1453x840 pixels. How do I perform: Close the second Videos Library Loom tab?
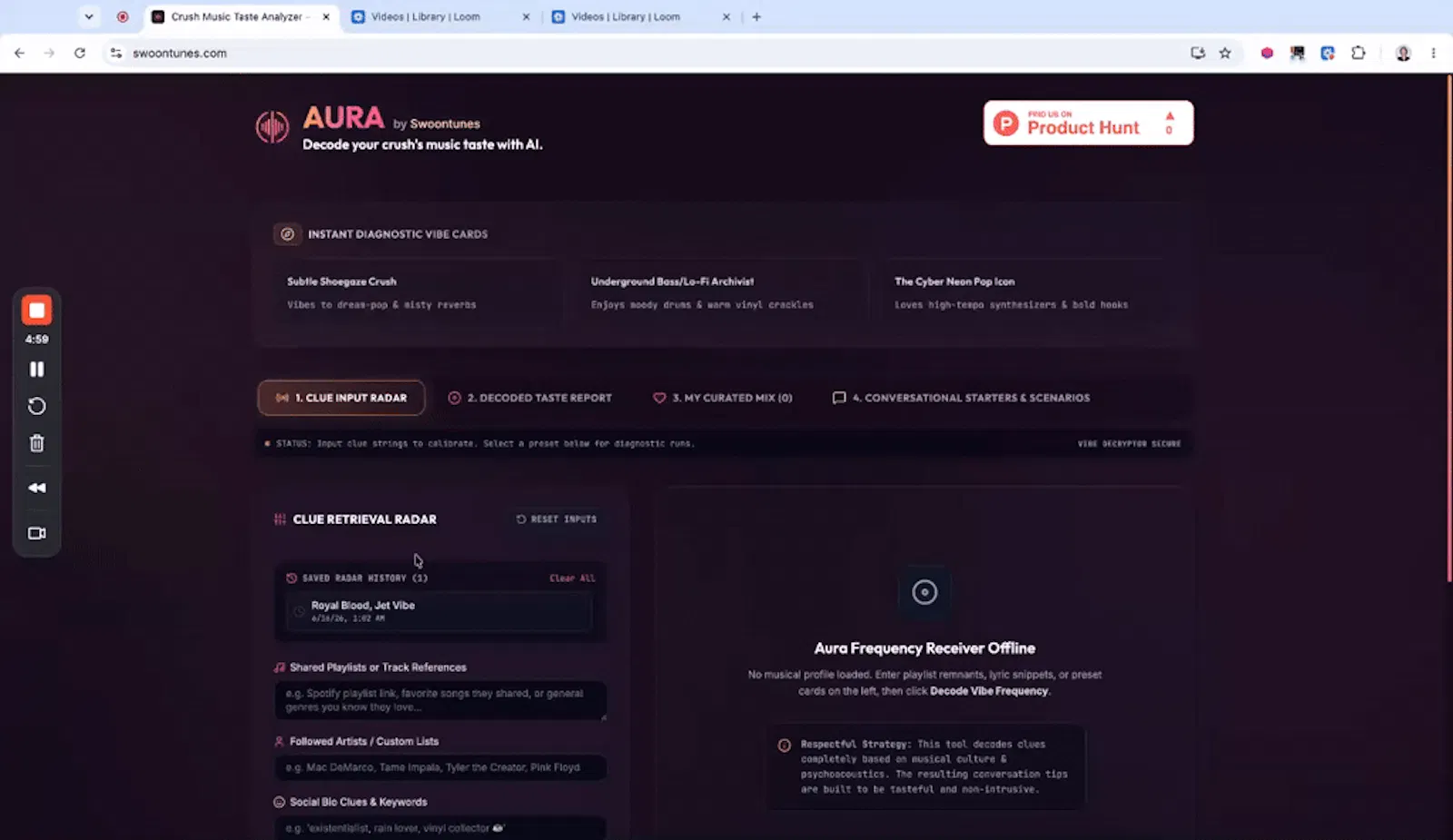726,16
